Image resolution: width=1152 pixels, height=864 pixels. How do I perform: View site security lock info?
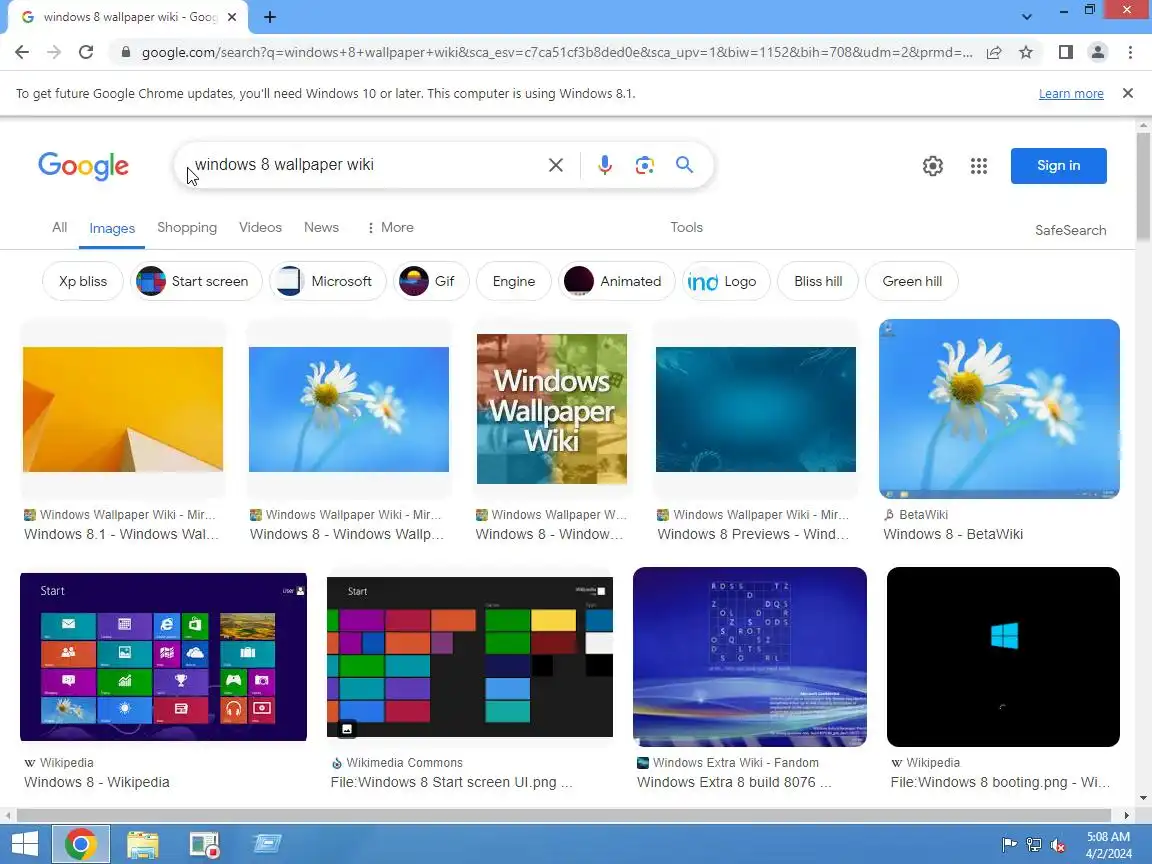tap(126, 52)
